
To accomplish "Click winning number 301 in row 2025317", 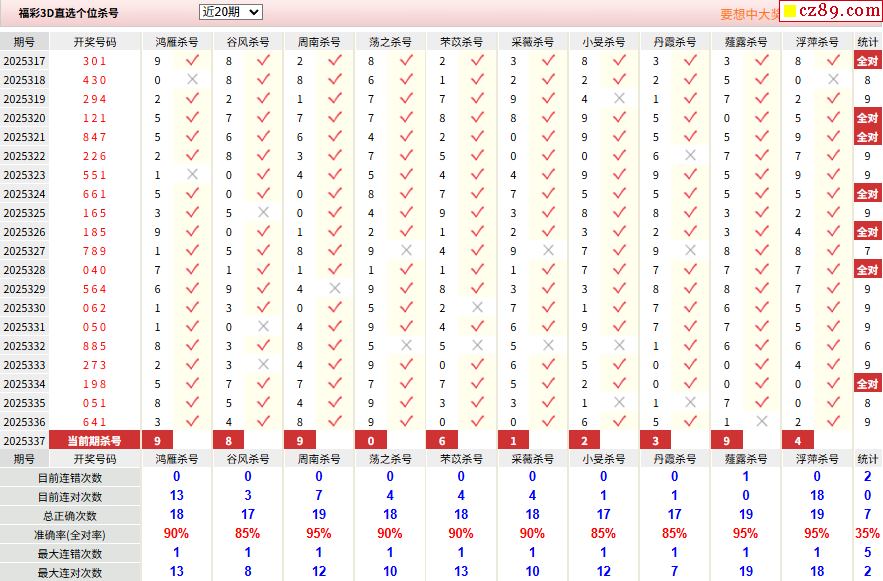I will pyautogui.click(x=95, y=61).
